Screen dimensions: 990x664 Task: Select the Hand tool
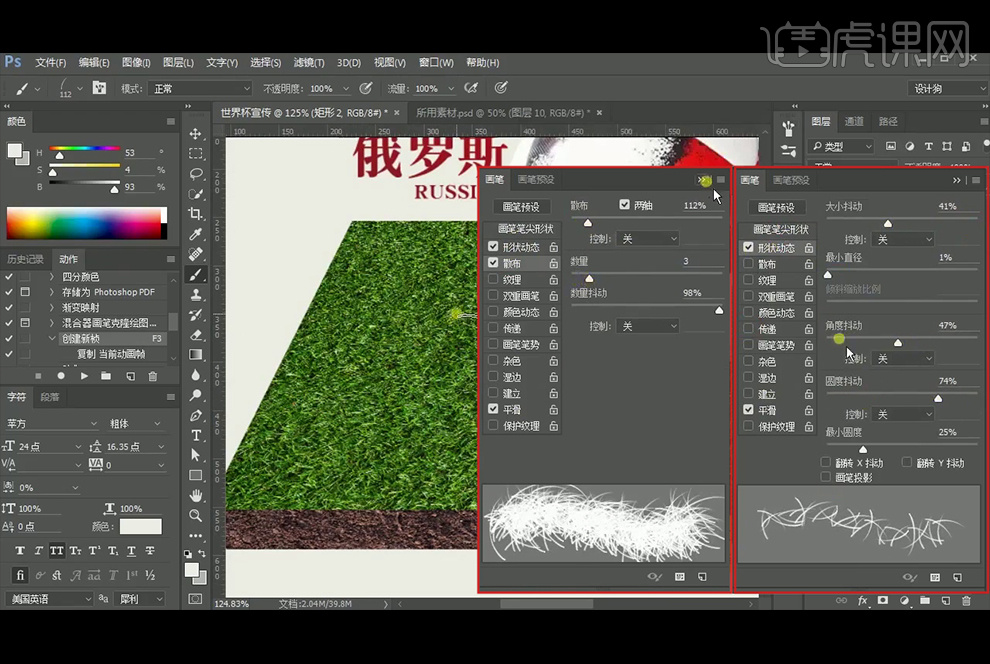coord(196,495)
